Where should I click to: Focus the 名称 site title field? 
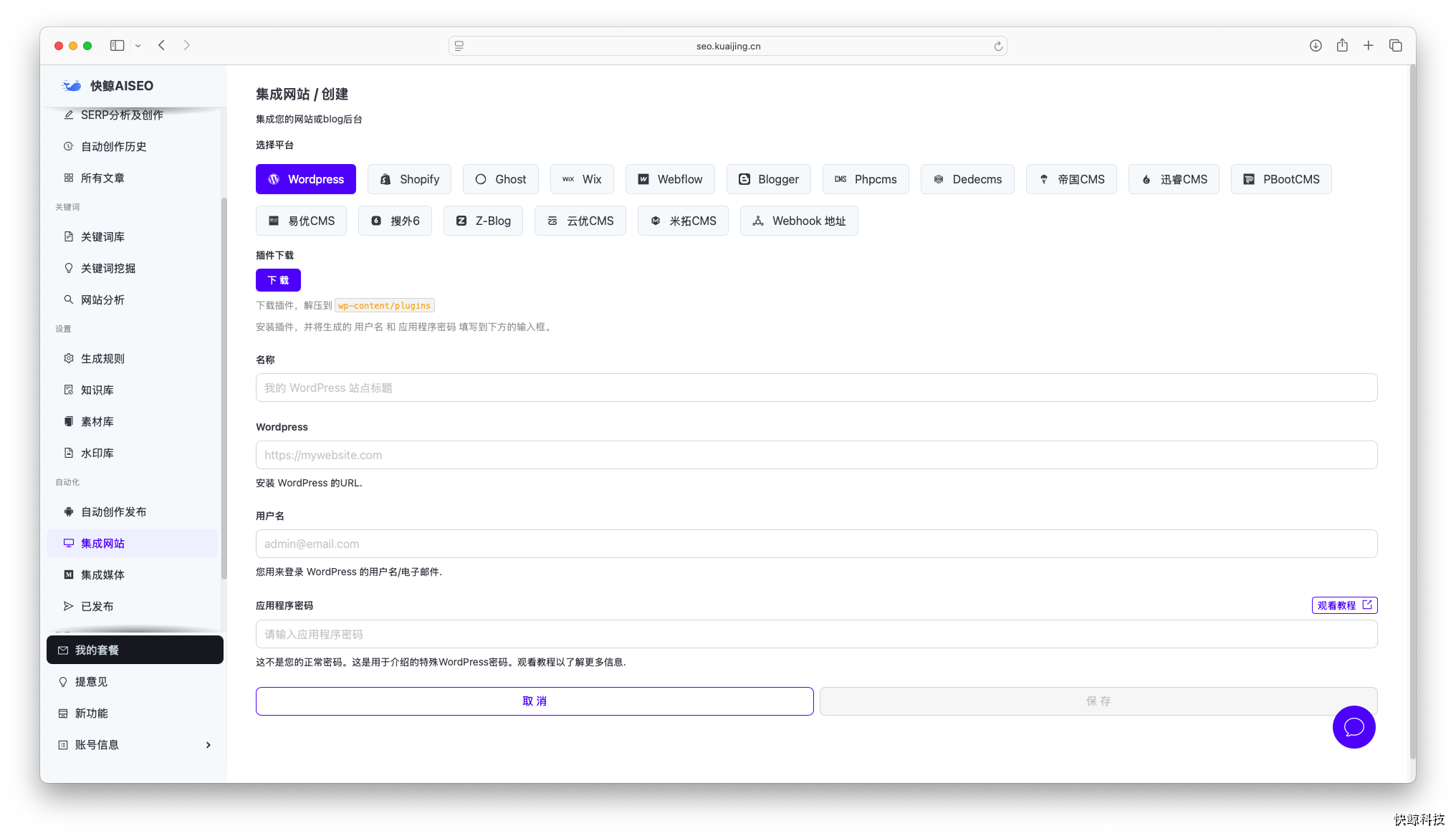click(x=816, y=388)
